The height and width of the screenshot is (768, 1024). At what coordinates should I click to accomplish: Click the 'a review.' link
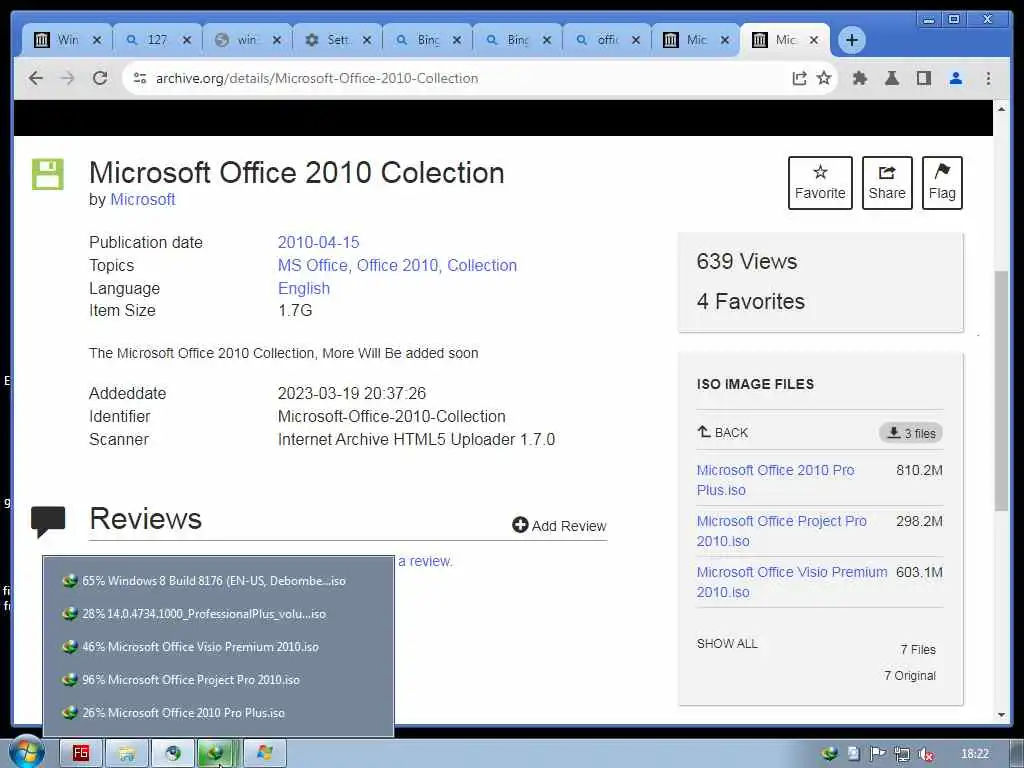coord(425,561)
